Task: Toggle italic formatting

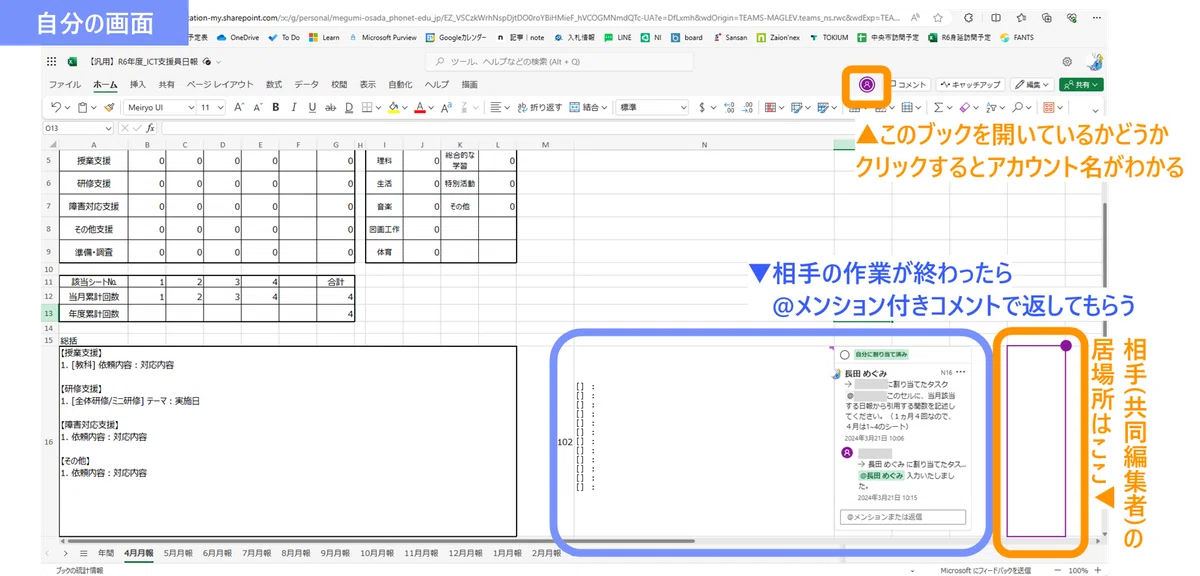Action: 294,107
